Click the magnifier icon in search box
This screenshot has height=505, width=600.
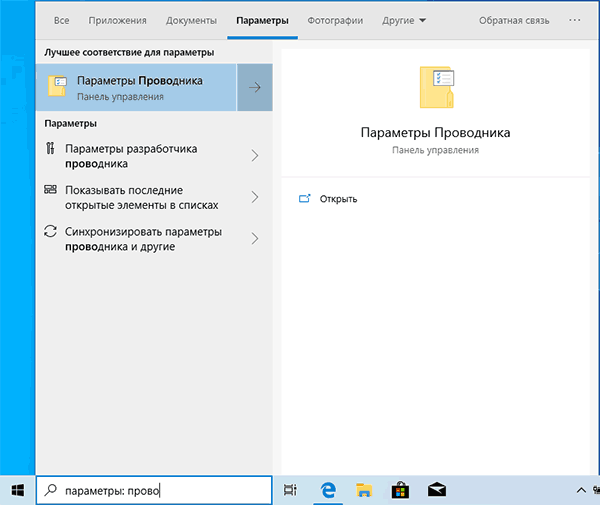point(51,490)
